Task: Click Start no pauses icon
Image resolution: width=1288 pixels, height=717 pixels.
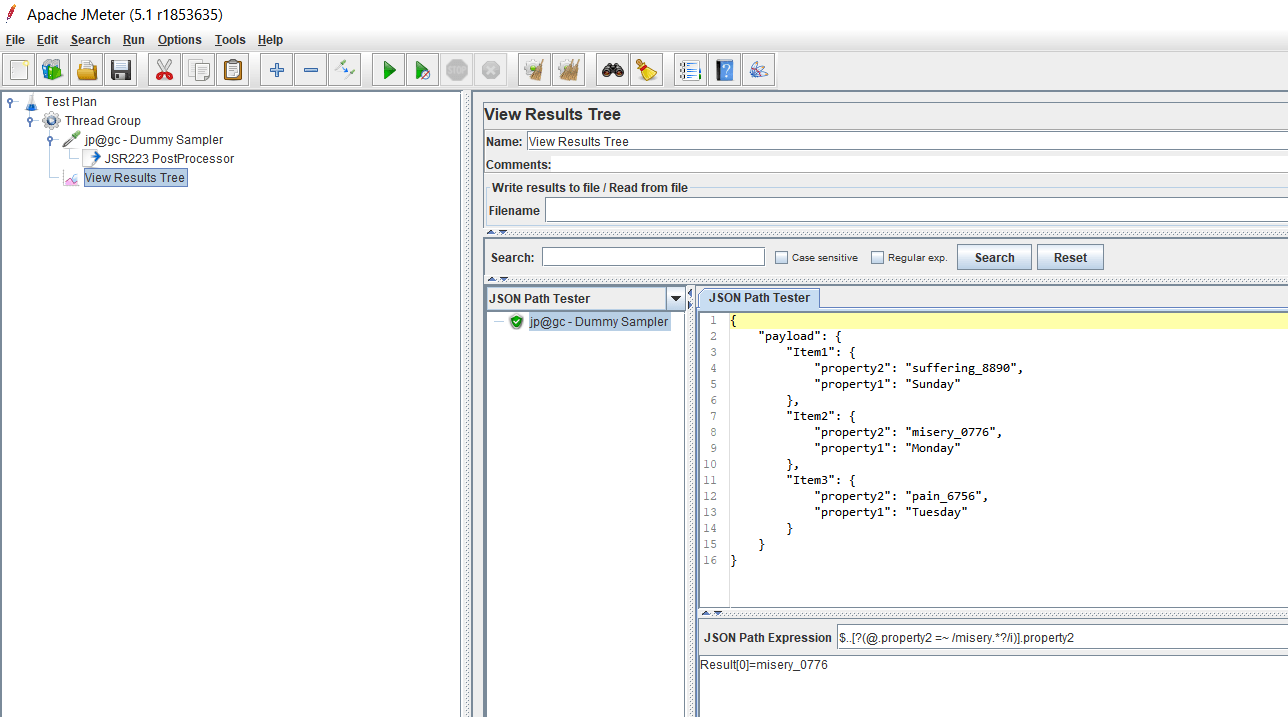Action: point(423,70)
